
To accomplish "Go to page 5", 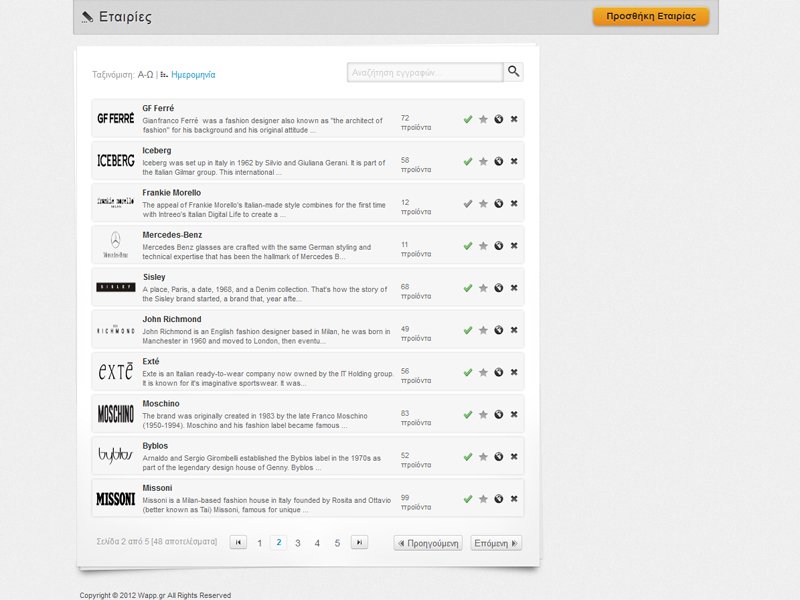I will point(337,543).
